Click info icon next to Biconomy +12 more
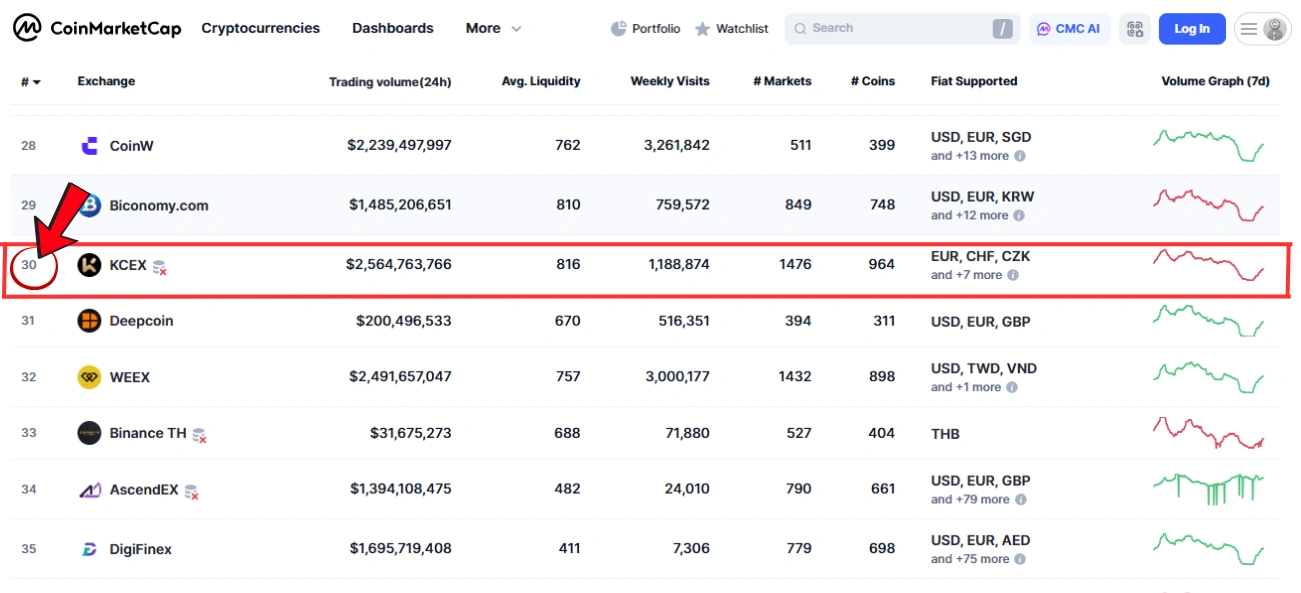The height and width of the screenshot is (593, 1301). point(1020,215)
